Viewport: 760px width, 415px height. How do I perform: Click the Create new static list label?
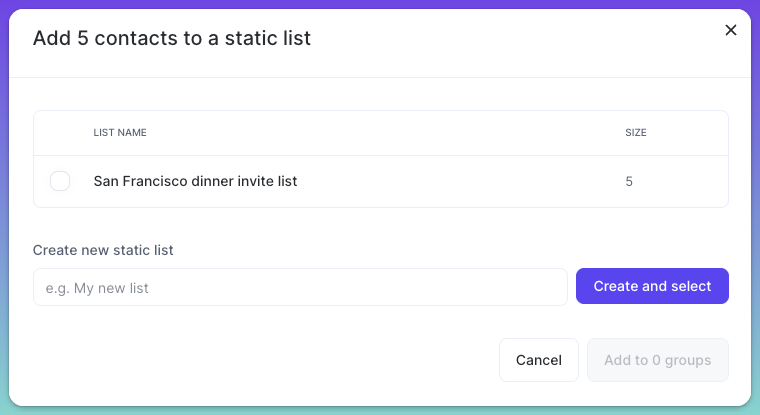(x=103, y=250)
